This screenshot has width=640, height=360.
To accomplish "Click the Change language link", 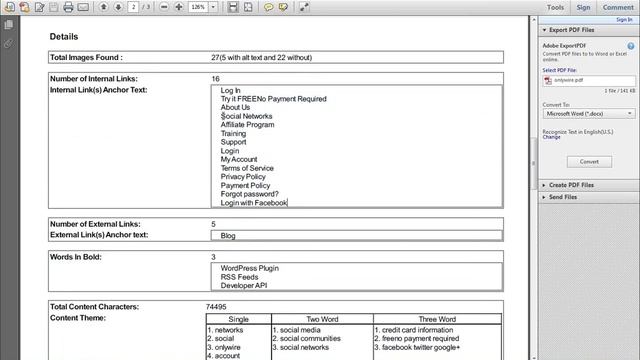I will point(551,137).
